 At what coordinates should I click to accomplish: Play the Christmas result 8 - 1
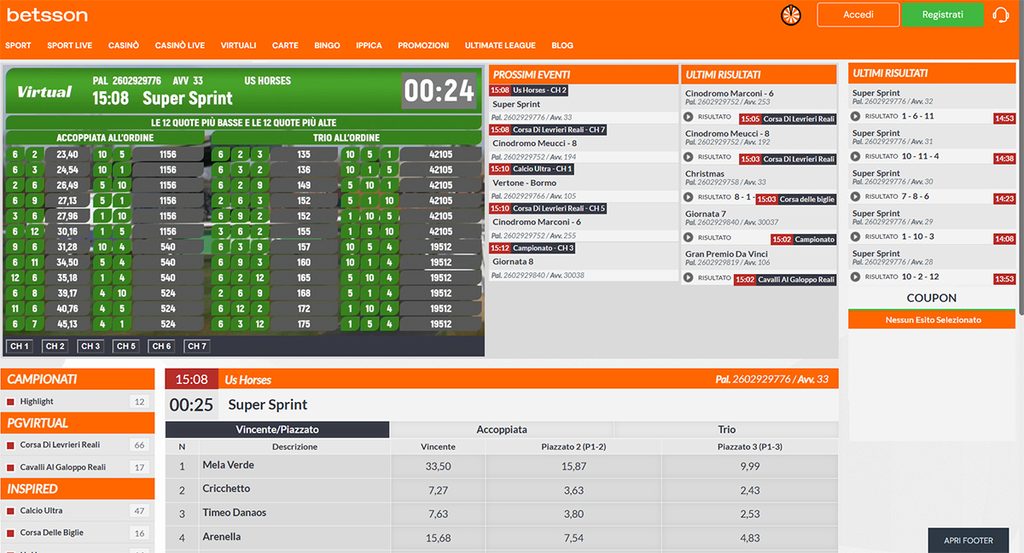coord(688,197)
